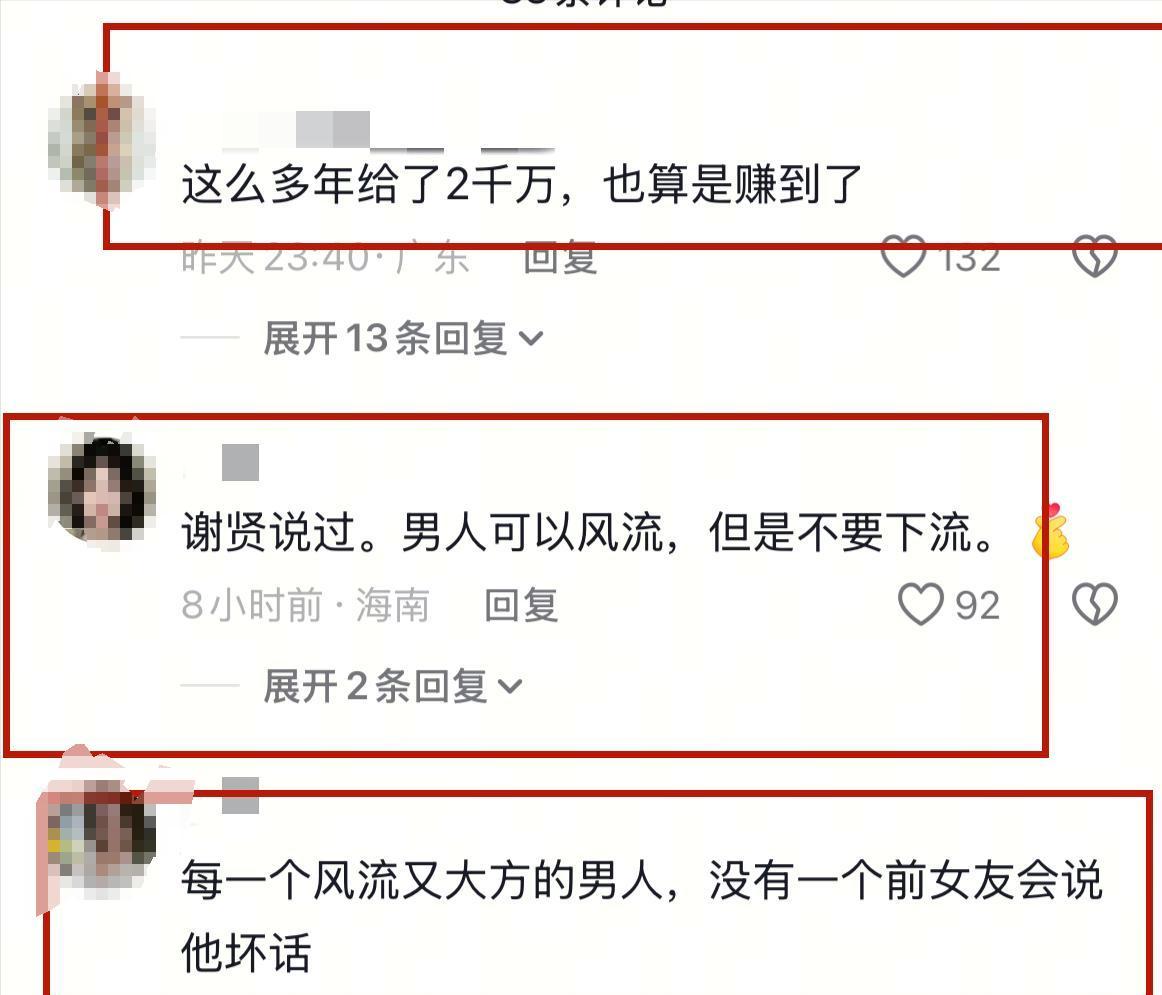Expand 展开13条回复 replies
The image size is (1162, 995).
click(x=403, y=339)
